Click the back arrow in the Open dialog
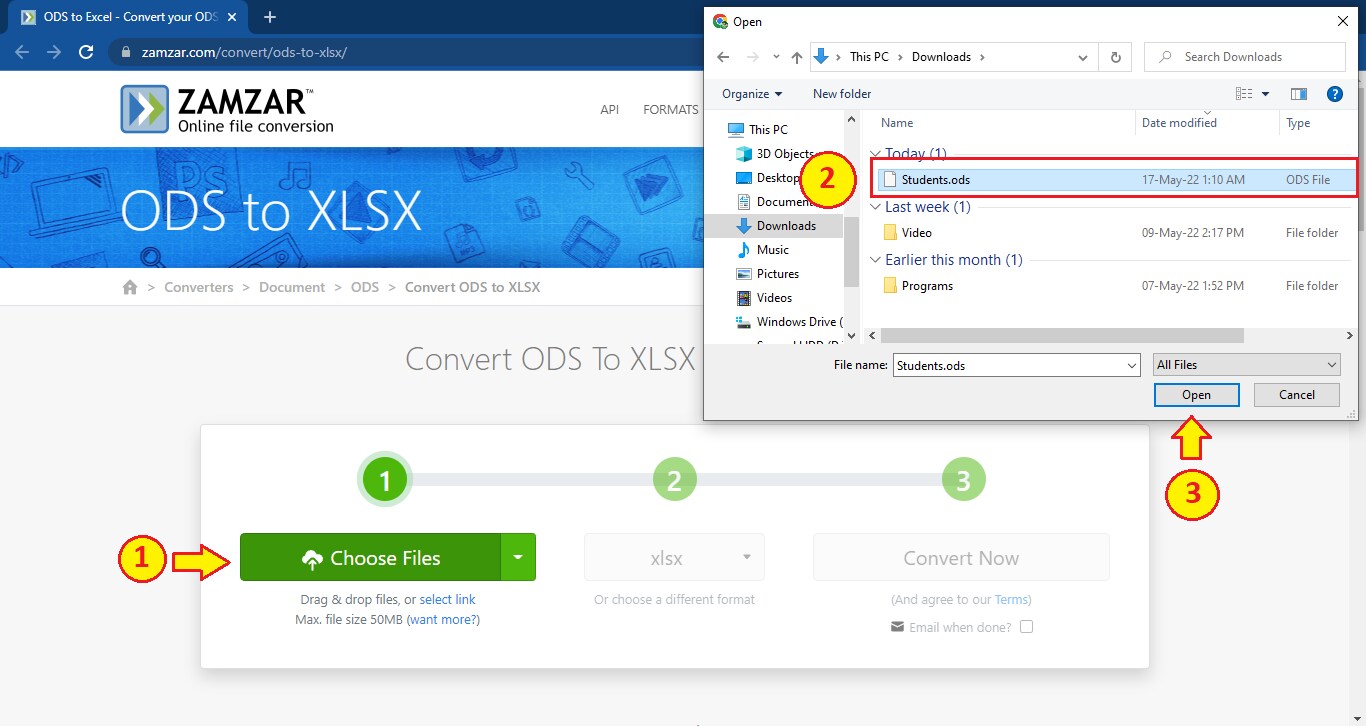This screenshot has width=1366, height=726. (x=723, y=57)
